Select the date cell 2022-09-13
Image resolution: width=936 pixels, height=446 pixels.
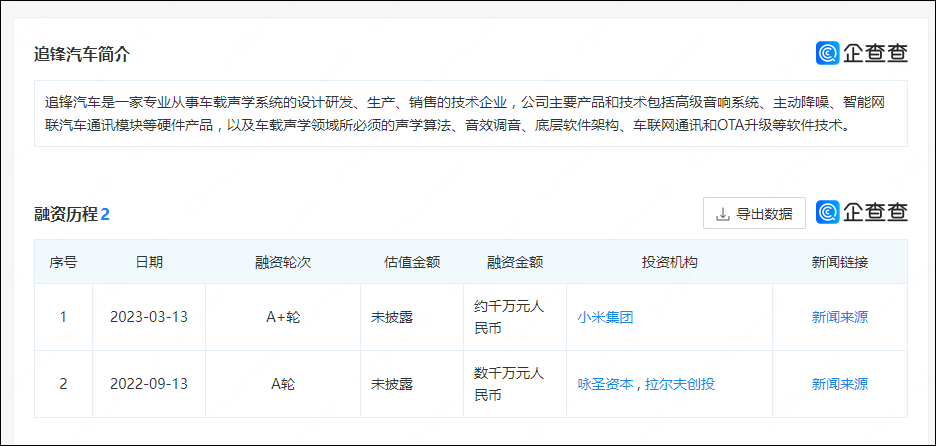tap(149, 384)
